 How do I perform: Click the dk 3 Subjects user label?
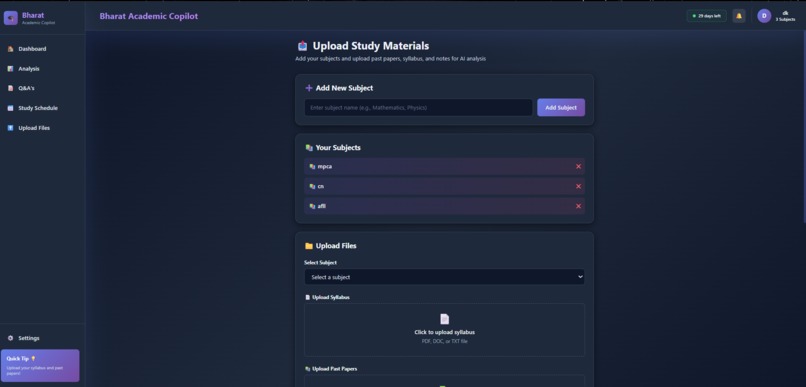(785, 16)
